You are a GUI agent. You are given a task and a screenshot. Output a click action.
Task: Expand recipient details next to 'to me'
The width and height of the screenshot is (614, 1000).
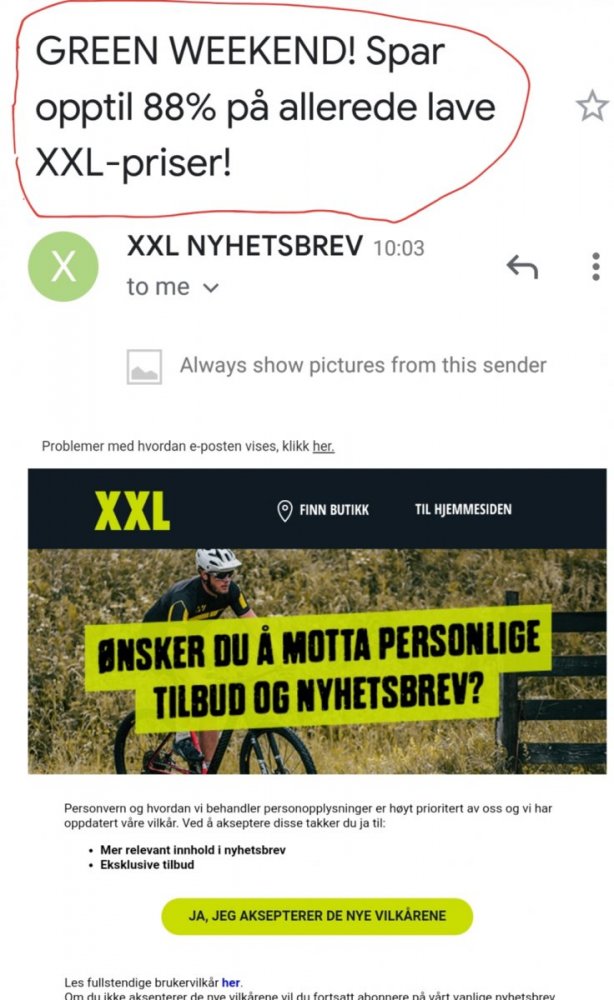pos(211,288)
